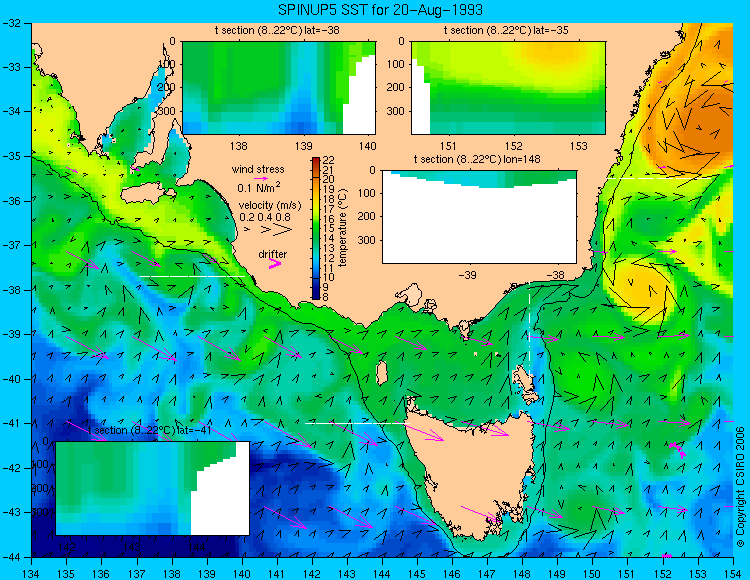Click the 11 label on the colorbar

(329, 267)
